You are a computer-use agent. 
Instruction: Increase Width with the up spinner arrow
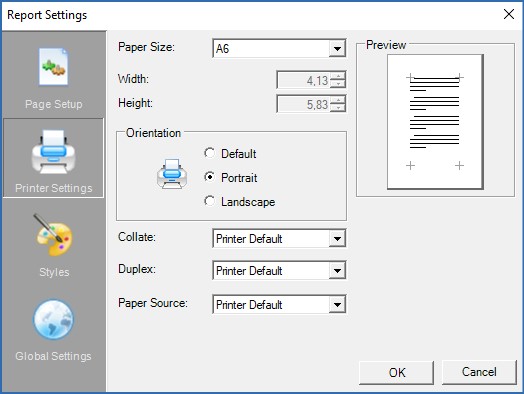point(338,77)
